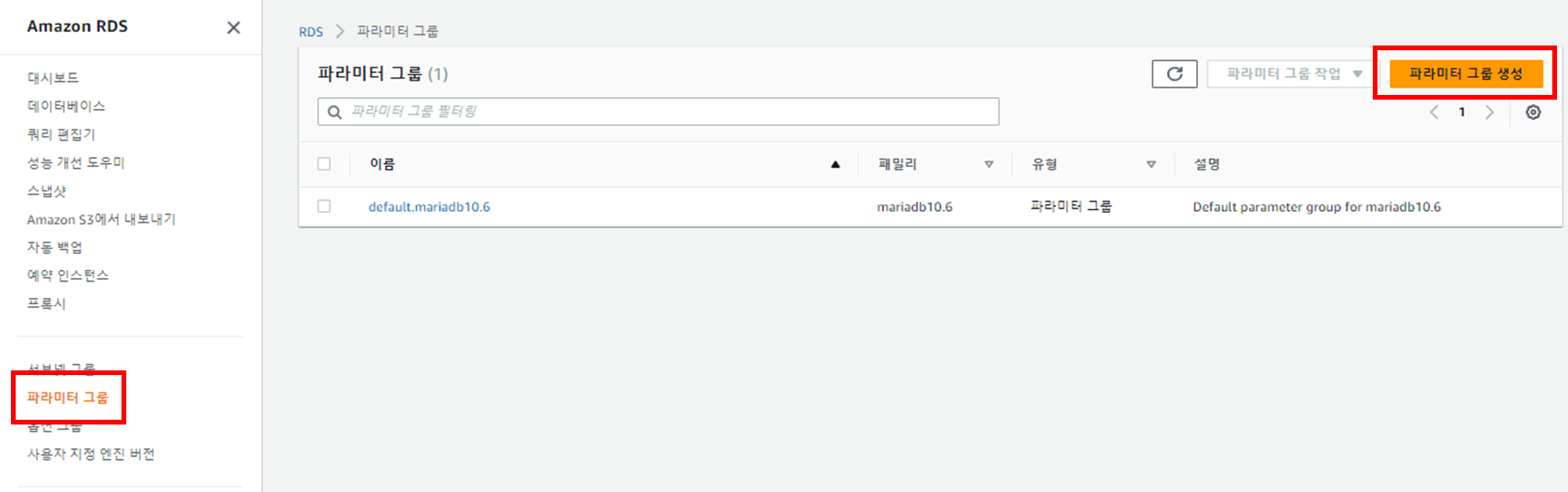Screen dimensions: 1568x492
Task: Go to next page arrow
Action: [1490, 112]
